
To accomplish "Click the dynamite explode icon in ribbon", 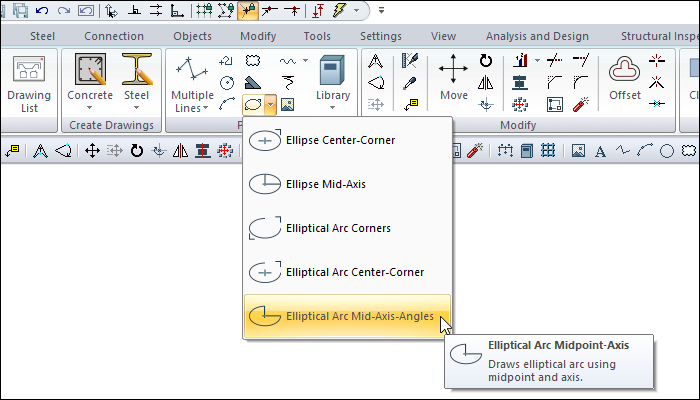I will coord(581,104).
